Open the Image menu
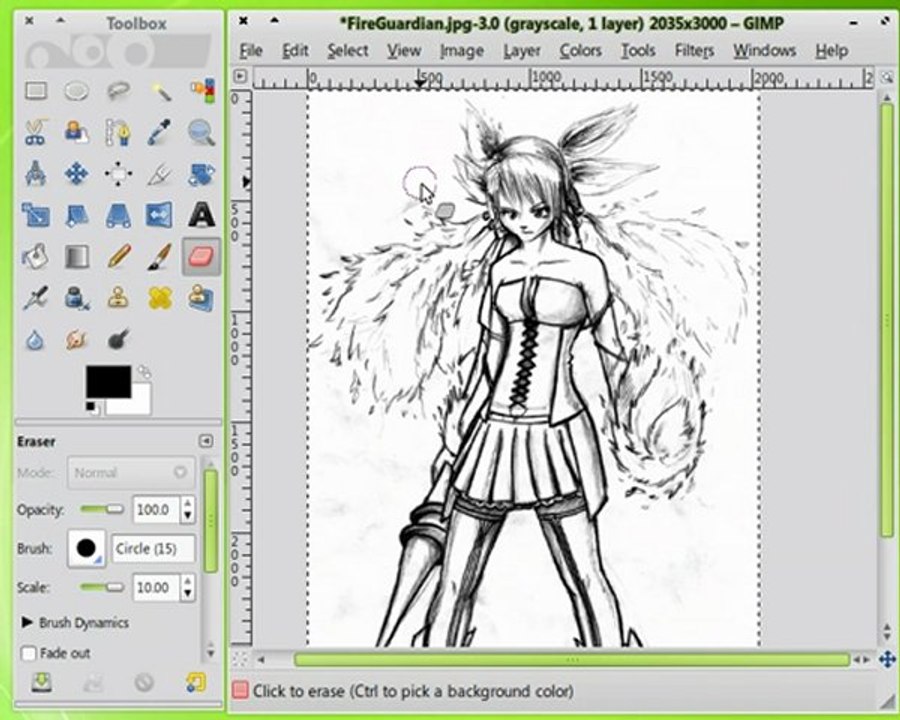This screenshot has height=720, width=900. [x=462, y=51]
